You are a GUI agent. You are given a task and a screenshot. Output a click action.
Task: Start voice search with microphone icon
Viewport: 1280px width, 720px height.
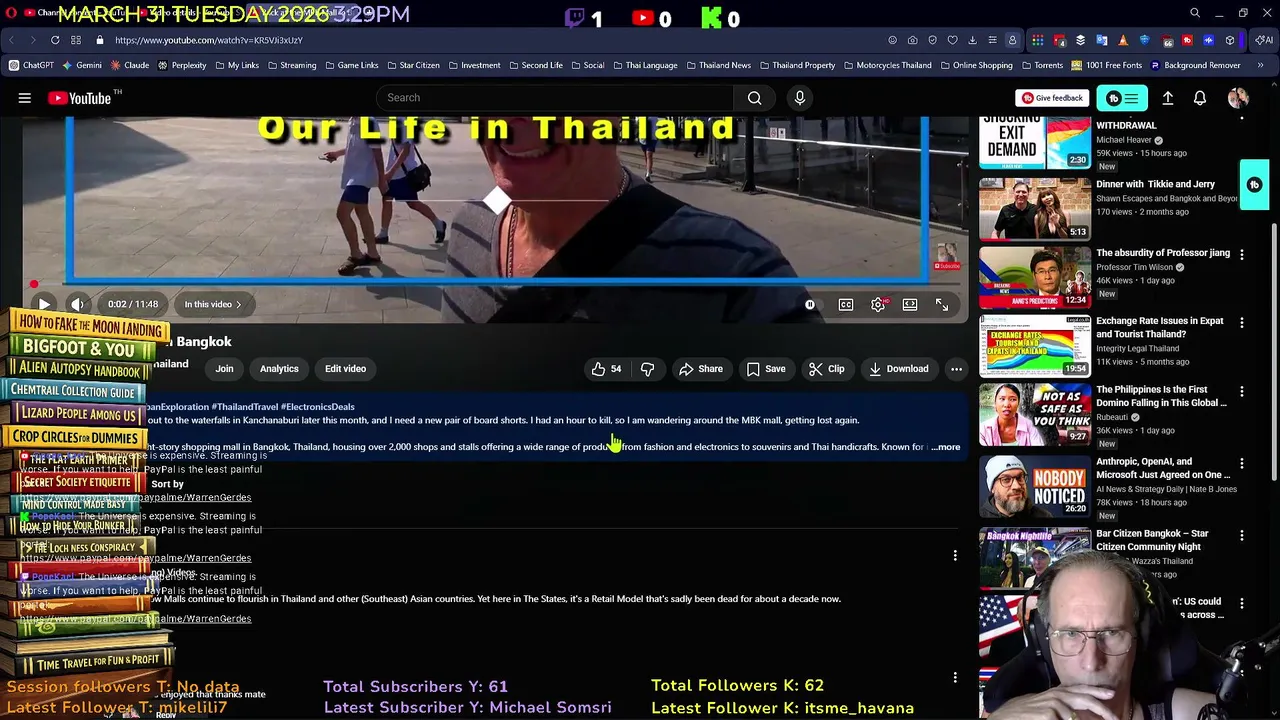tap(799, 98)
